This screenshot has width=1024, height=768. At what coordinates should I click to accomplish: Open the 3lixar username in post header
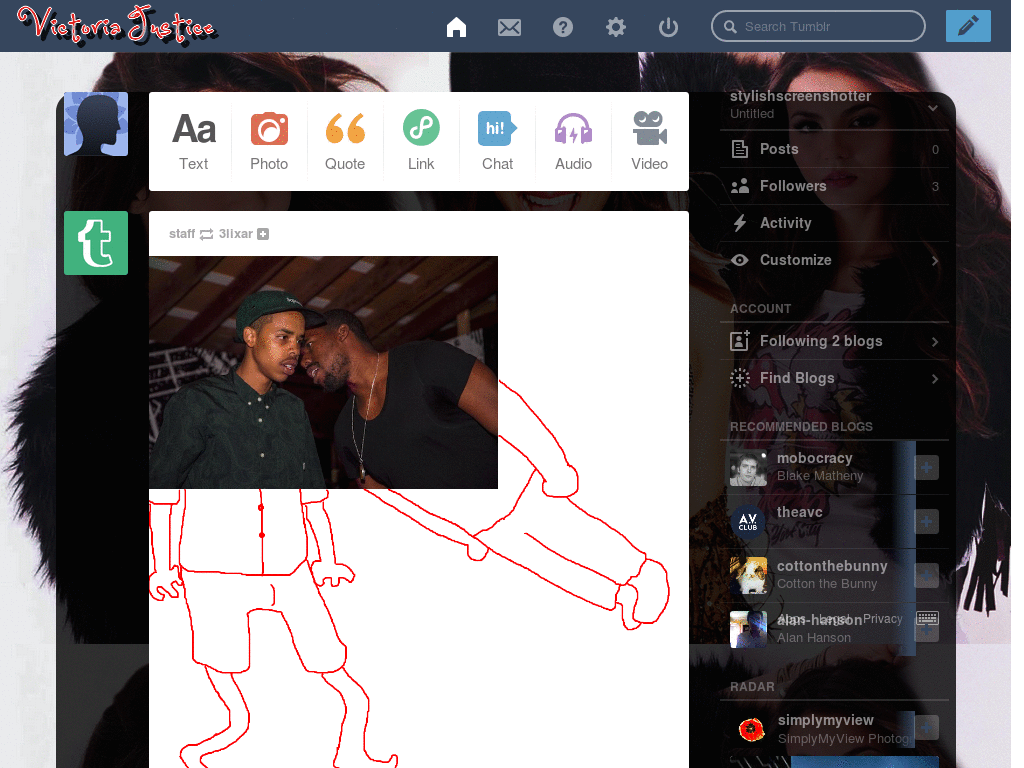pyautogui.click(x=236, y=234)
